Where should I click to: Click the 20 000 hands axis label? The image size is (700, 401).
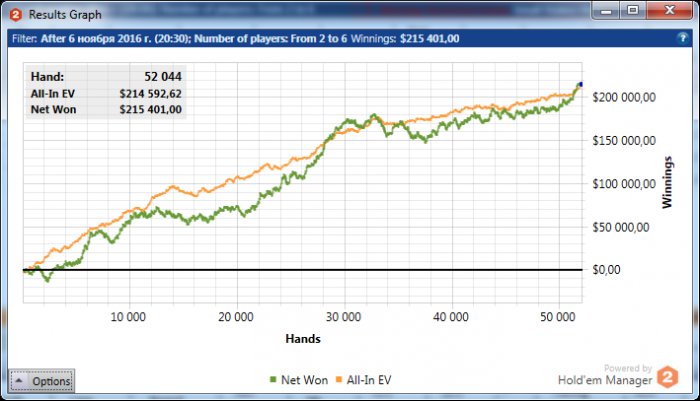point(236,317)
